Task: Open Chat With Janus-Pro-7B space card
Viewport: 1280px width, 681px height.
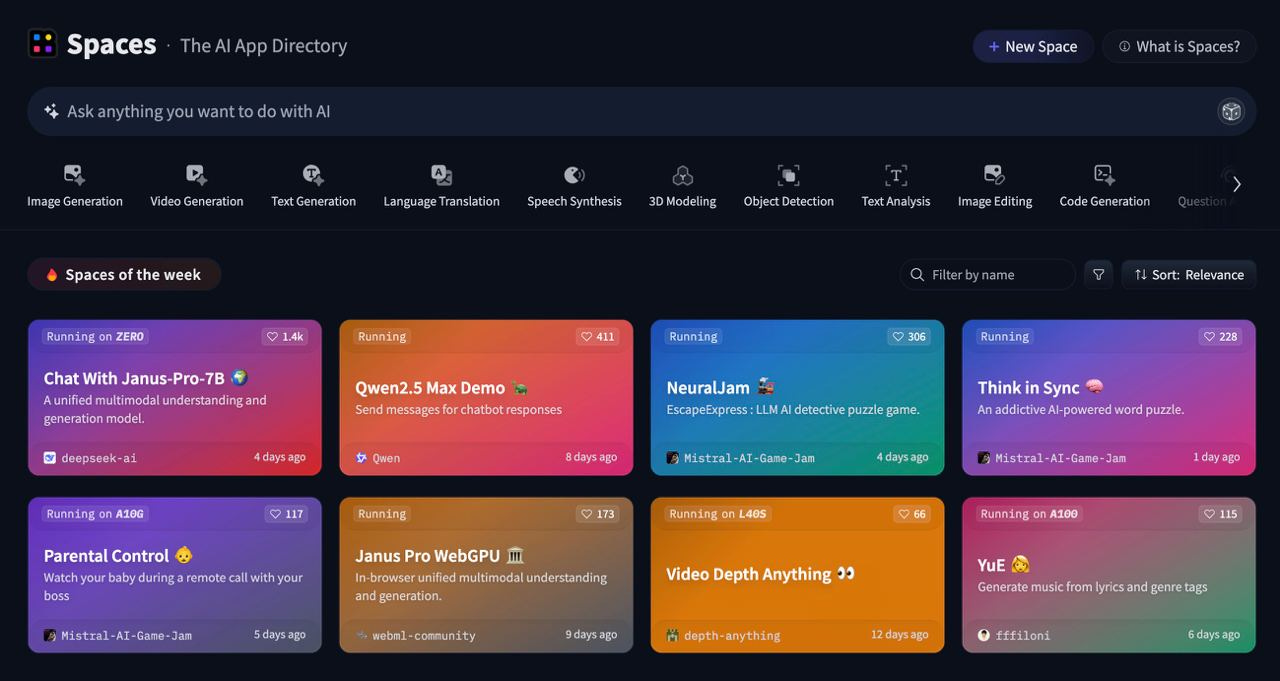Action: [175, 397]
